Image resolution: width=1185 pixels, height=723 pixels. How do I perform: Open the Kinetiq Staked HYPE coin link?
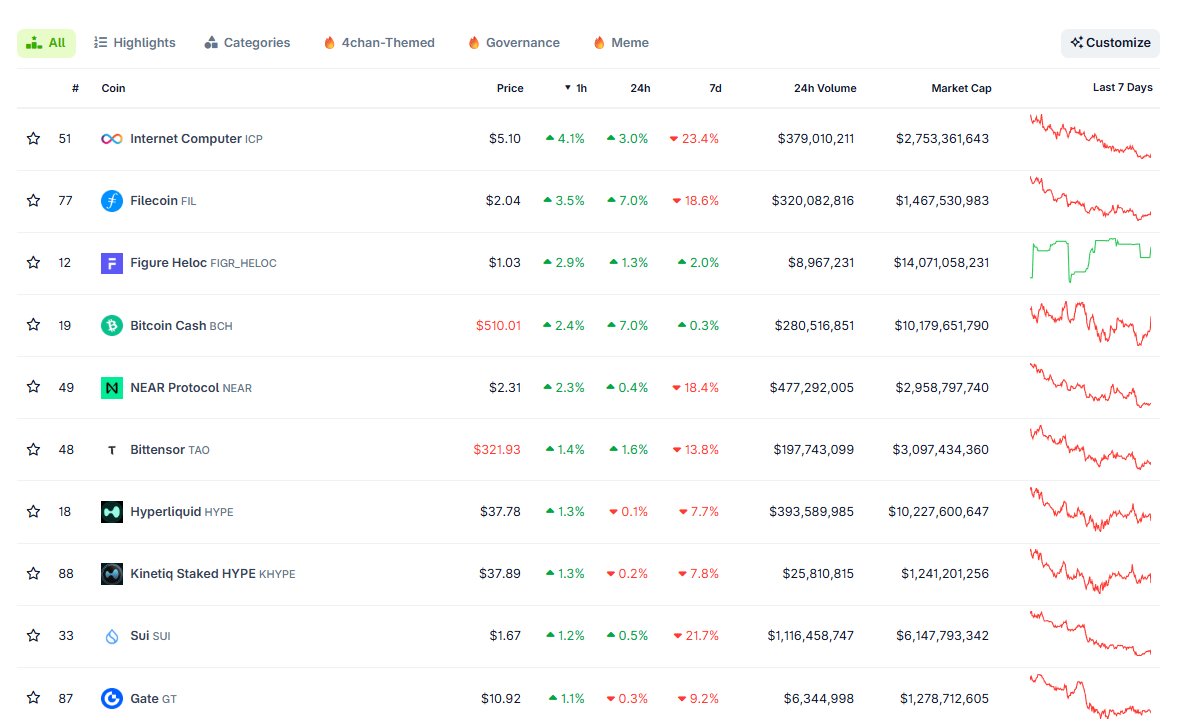pyautogui.click(x=213, y=573)
